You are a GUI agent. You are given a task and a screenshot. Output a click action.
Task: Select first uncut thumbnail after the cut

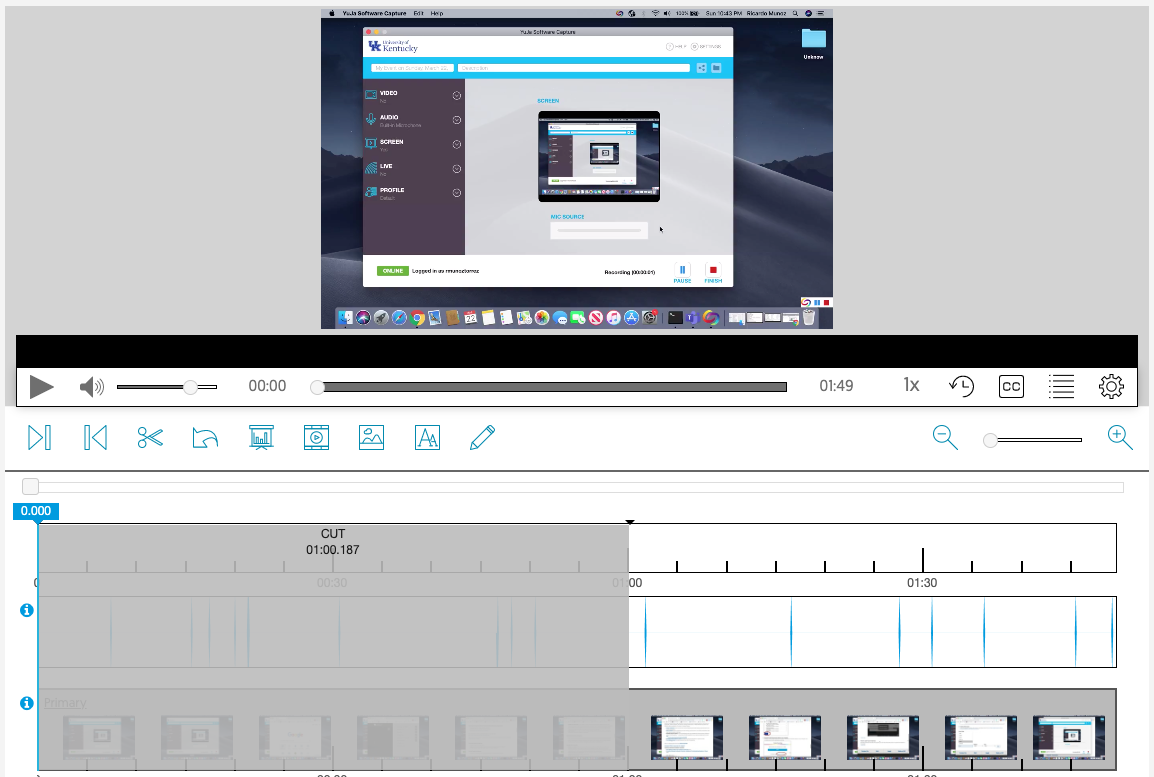(x=687, y=737)
